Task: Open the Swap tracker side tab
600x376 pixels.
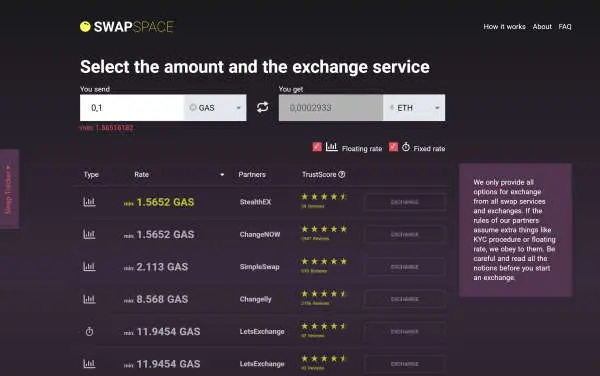Action: pyautogui.click(x=9, y=189)
